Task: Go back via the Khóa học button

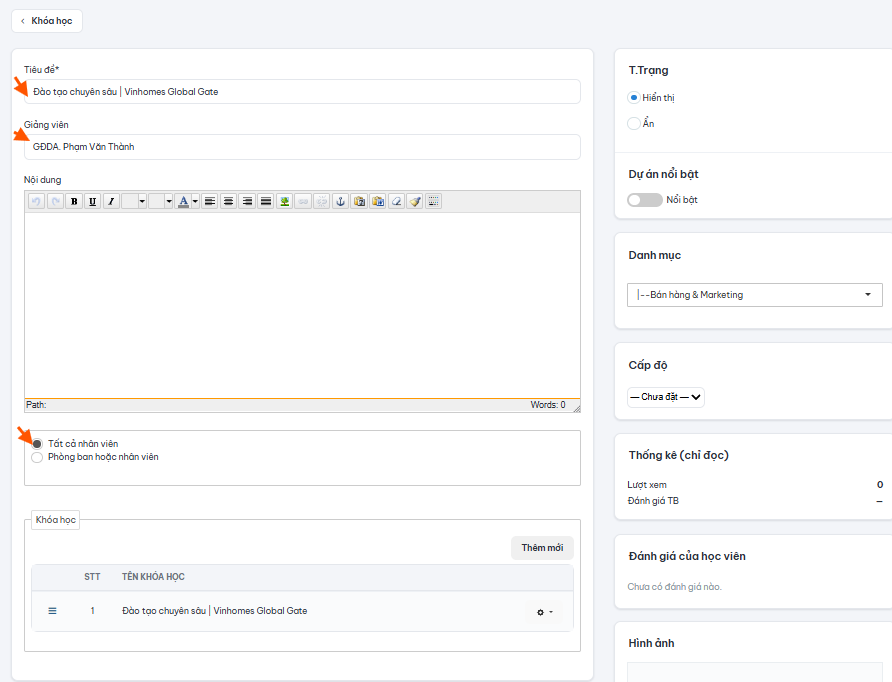Action: point(47,21)
